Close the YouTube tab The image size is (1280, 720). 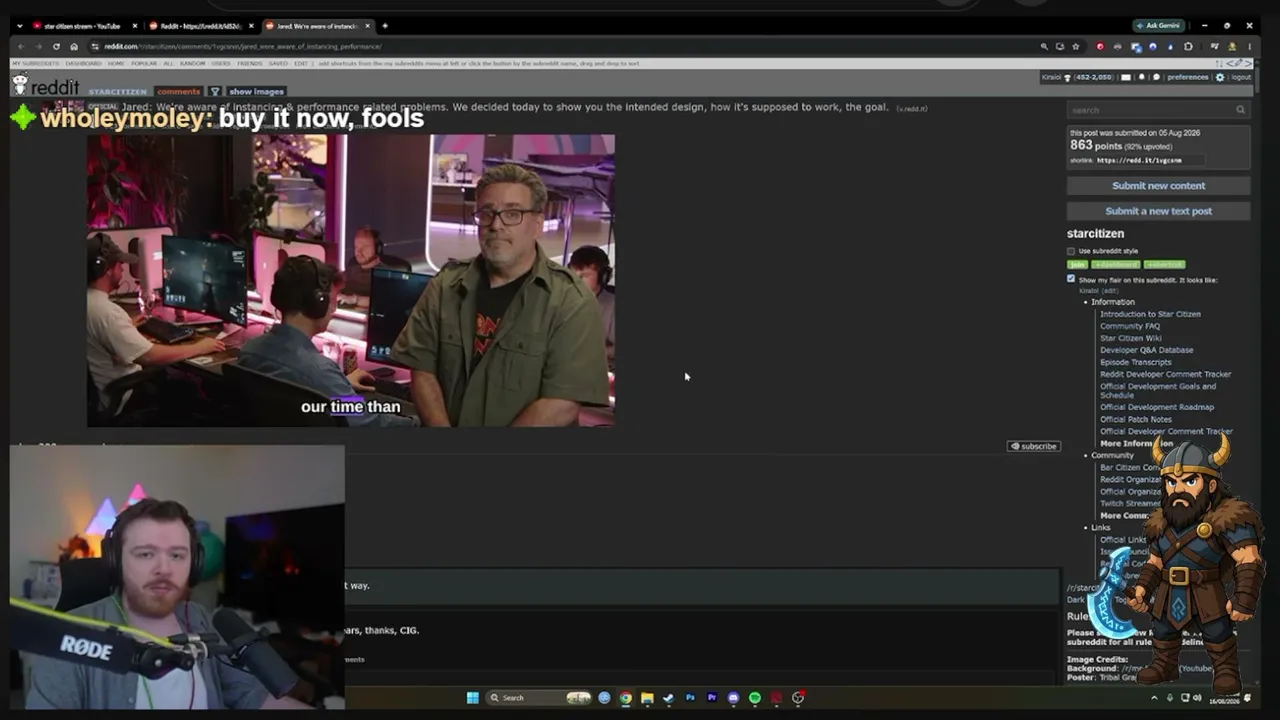pyautogui.click(x=134, y=26)
